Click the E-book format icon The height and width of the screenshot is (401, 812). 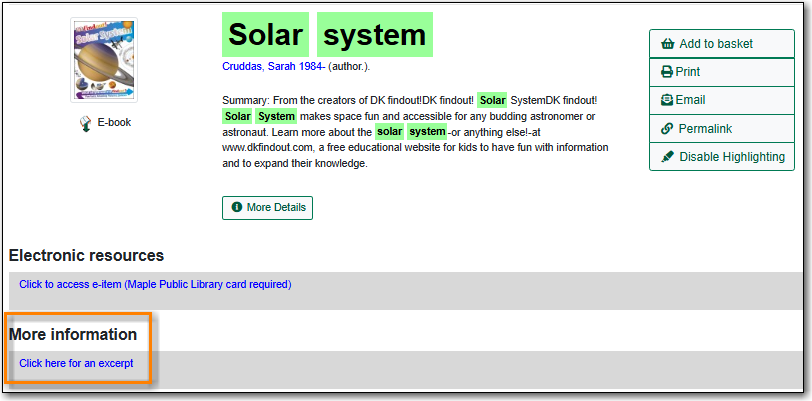pos(86,123)
